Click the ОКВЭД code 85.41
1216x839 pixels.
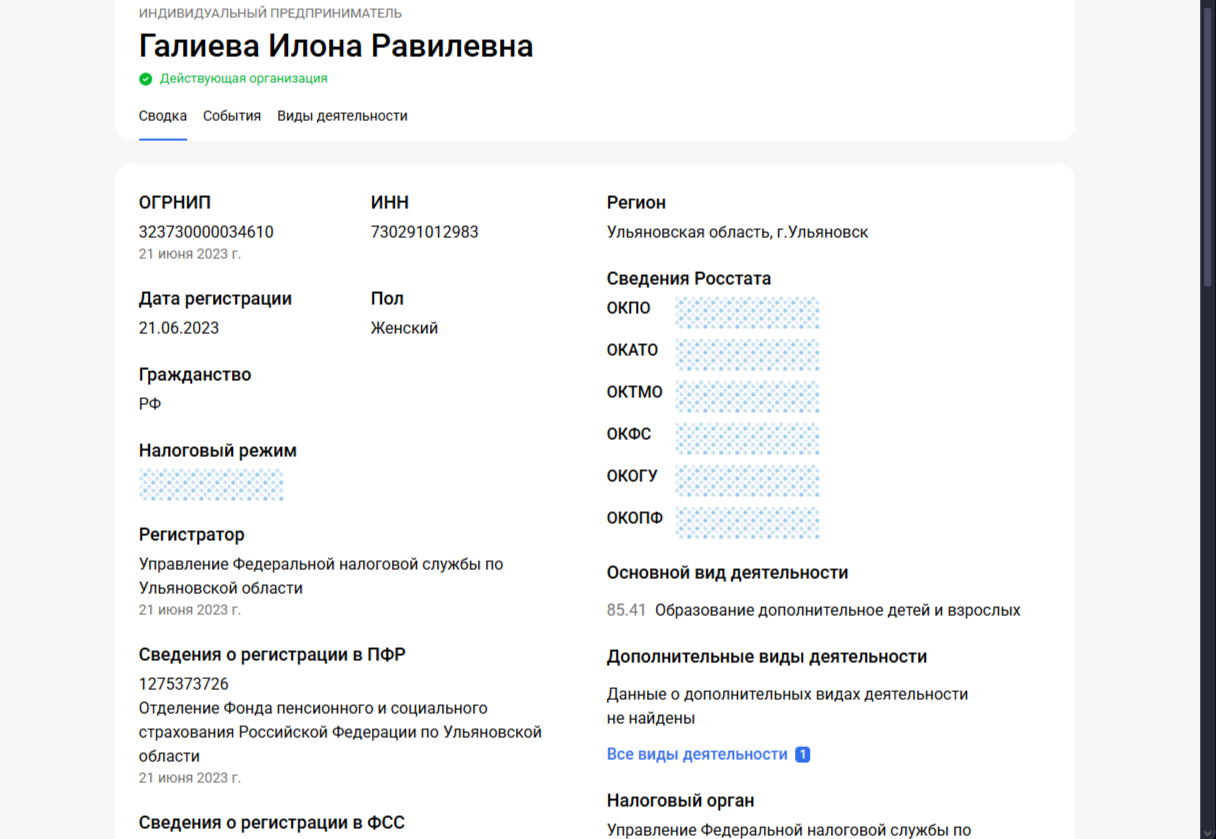(x=626, y=610)
